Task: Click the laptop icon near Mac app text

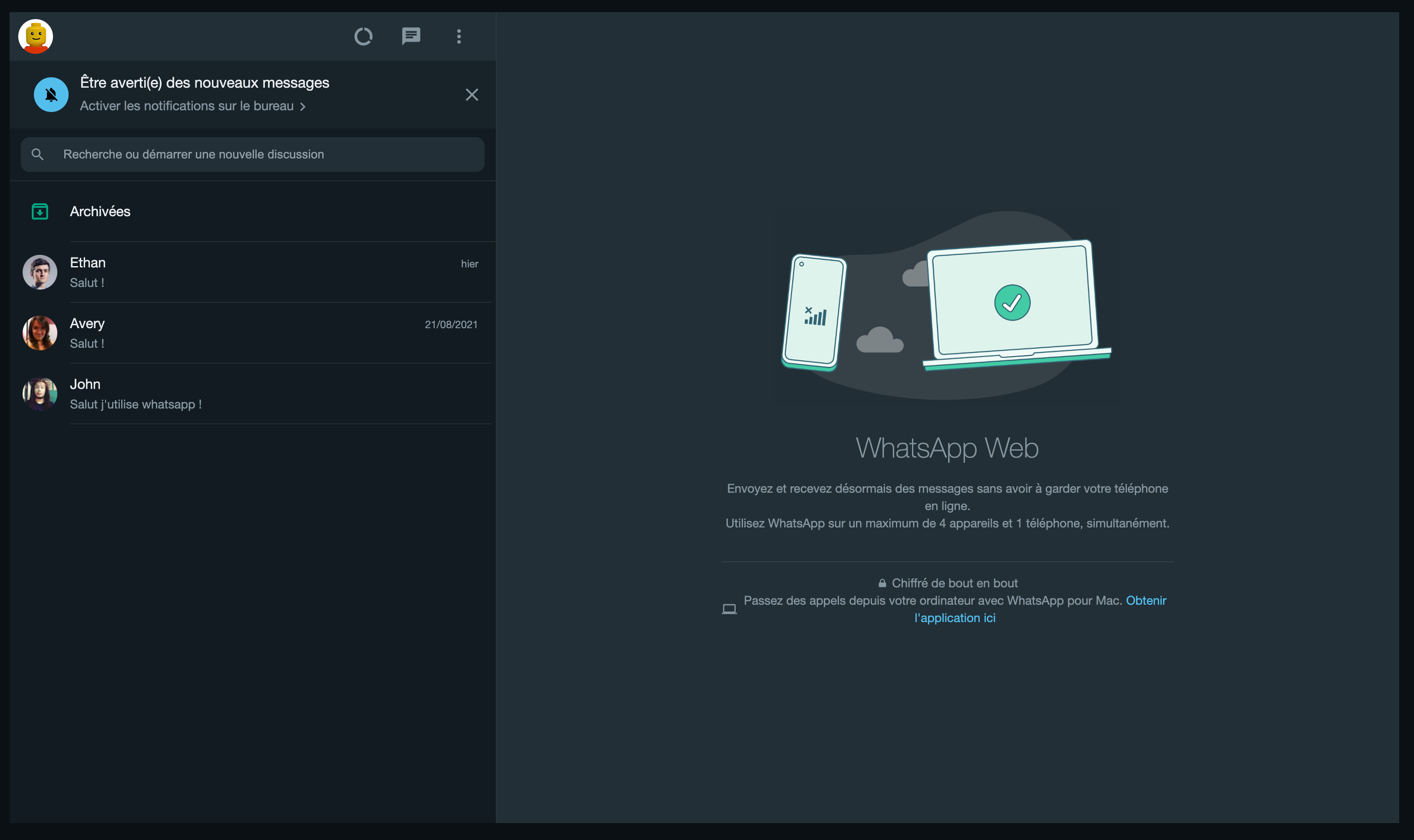Action: click(729, 609)
